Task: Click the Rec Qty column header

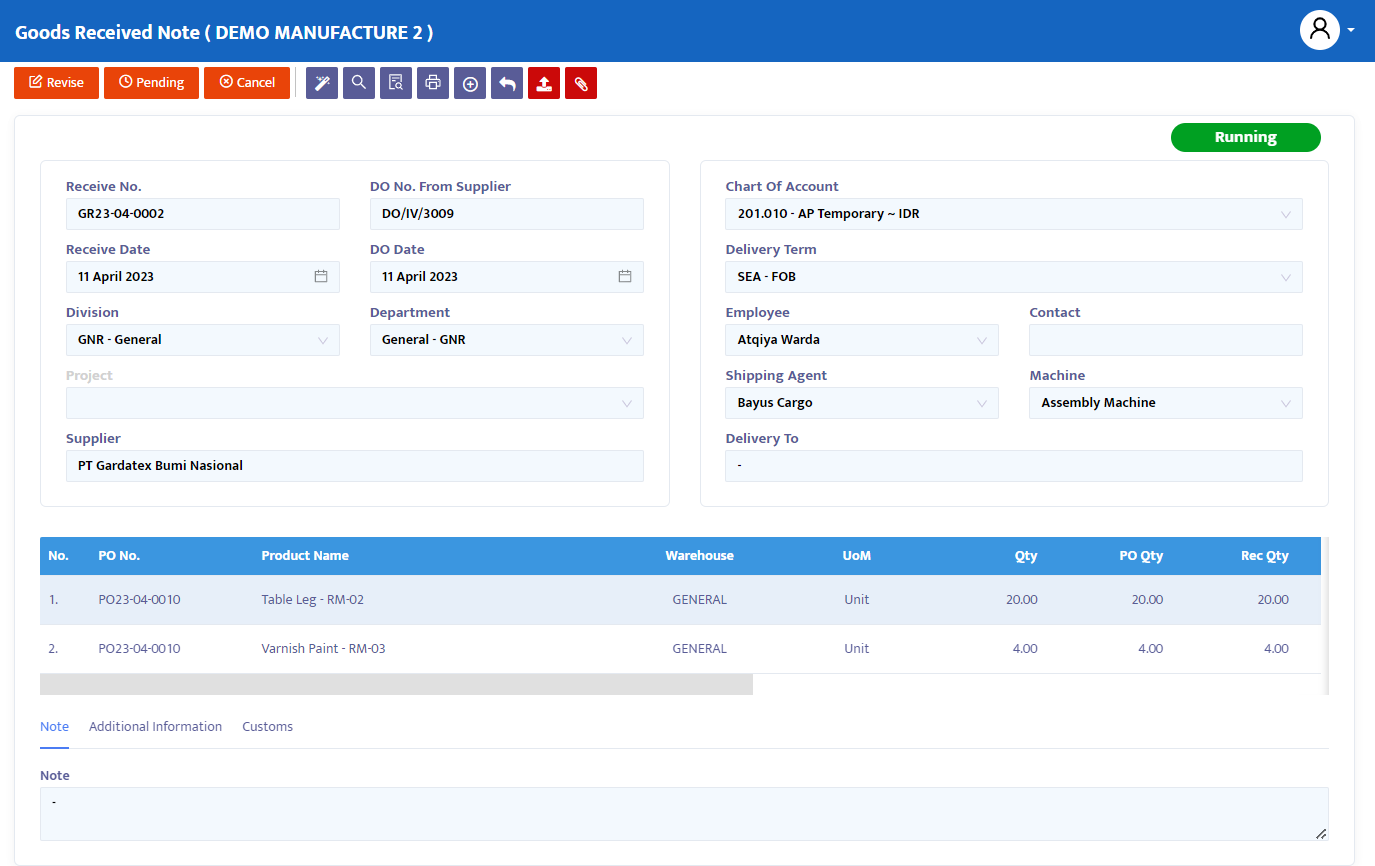Action: tap(1264, 556)
